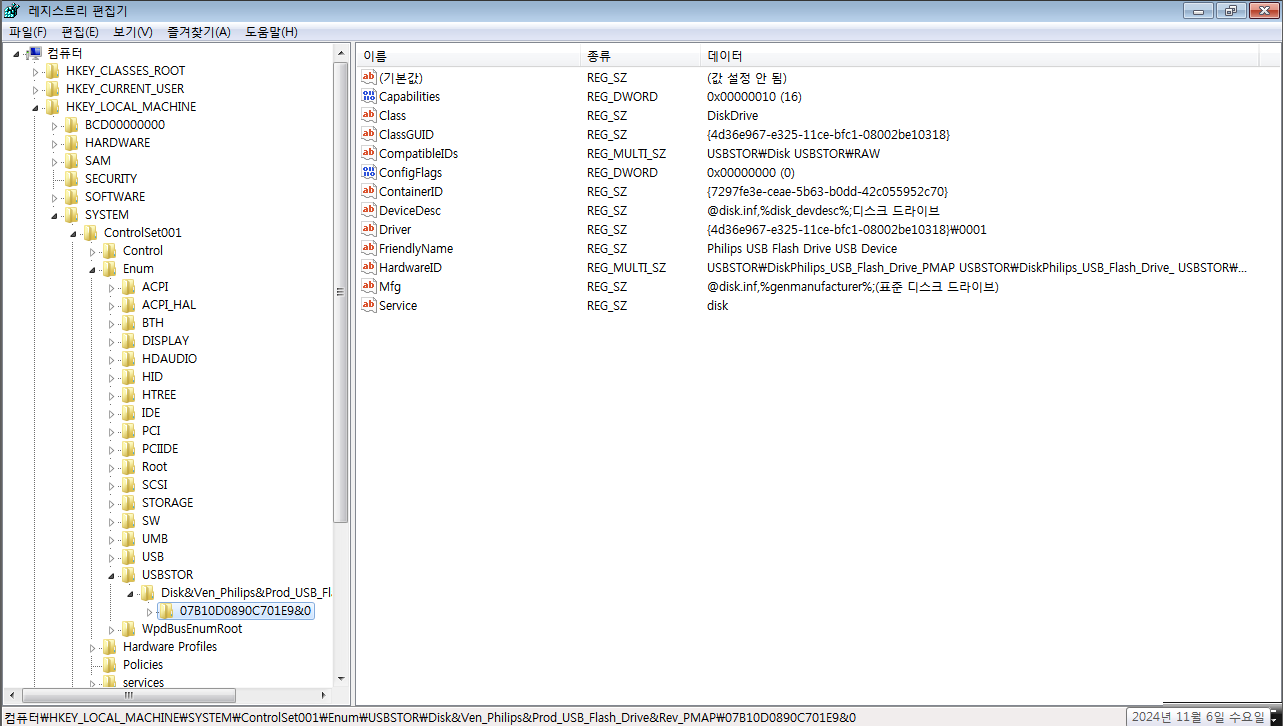Click the string icon next to (기본값)

click(369, 78)
